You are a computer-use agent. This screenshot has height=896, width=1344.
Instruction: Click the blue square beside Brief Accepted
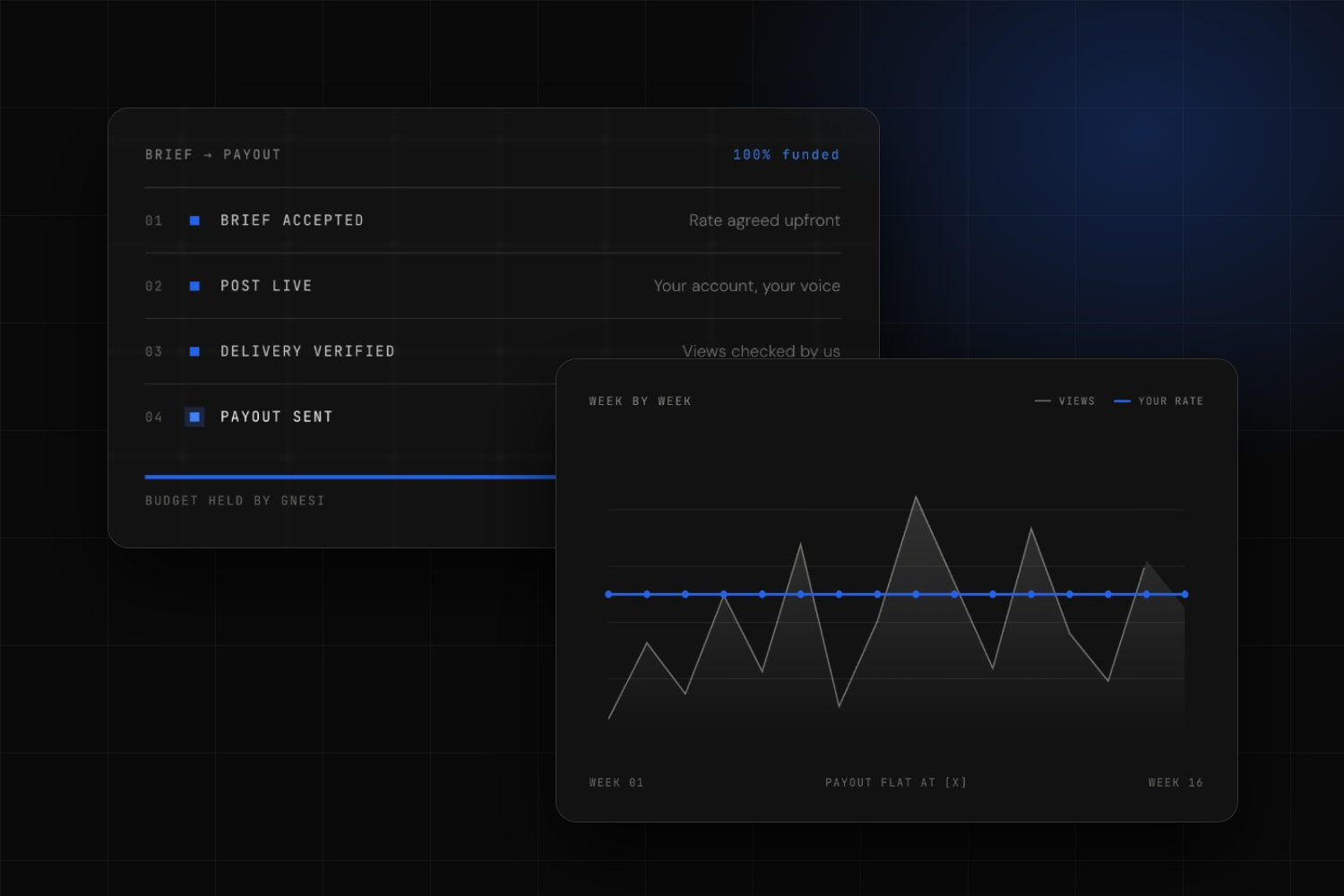pos(194,220)
